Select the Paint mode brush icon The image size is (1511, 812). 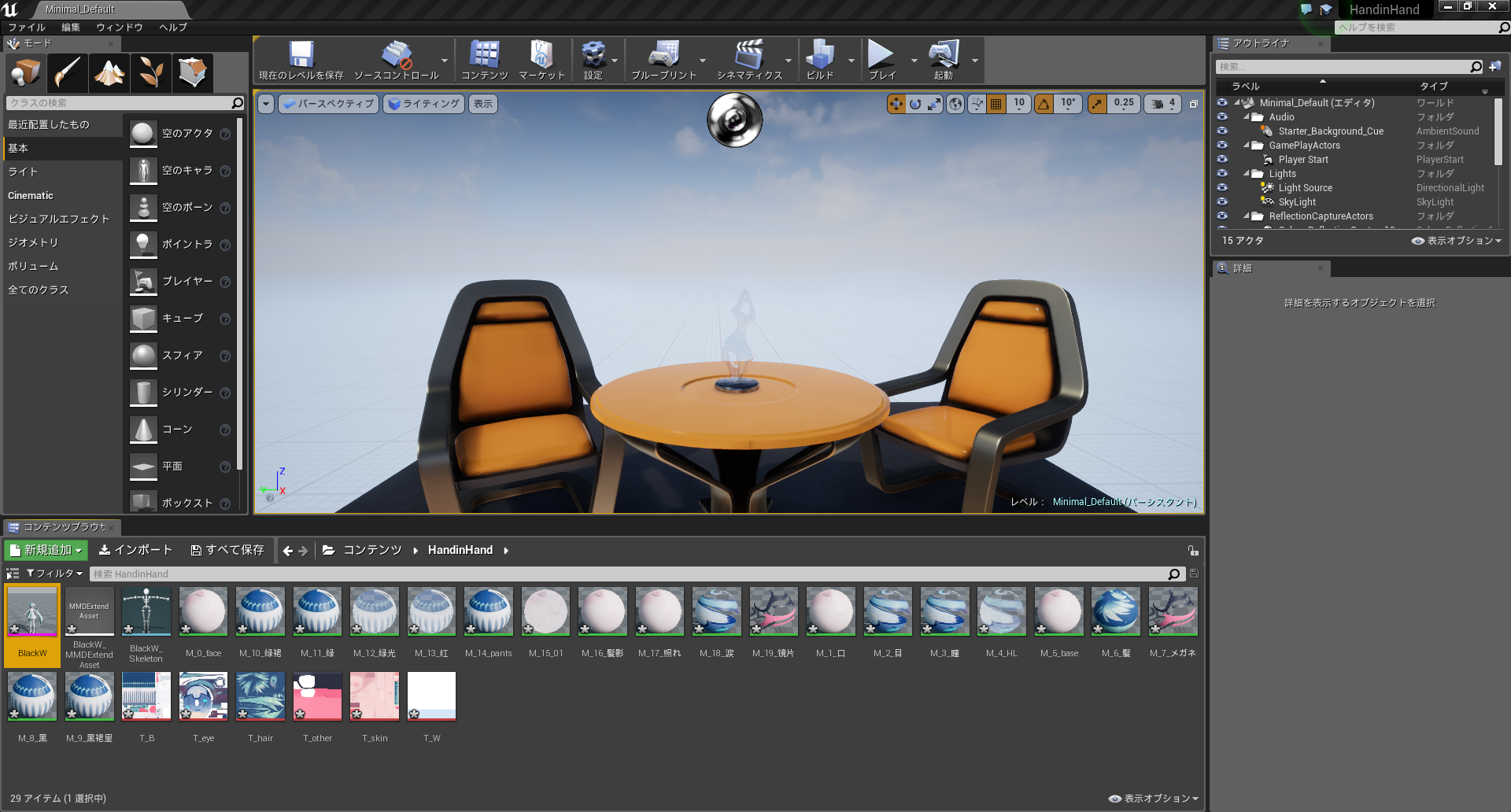[68, 73]
